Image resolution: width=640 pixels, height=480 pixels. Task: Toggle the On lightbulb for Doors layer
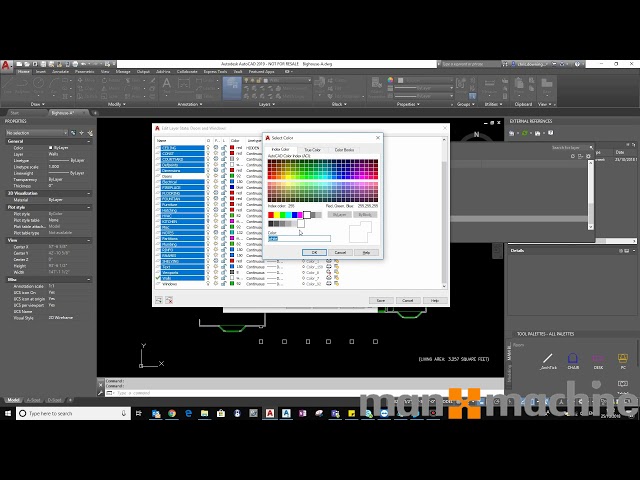208,176
